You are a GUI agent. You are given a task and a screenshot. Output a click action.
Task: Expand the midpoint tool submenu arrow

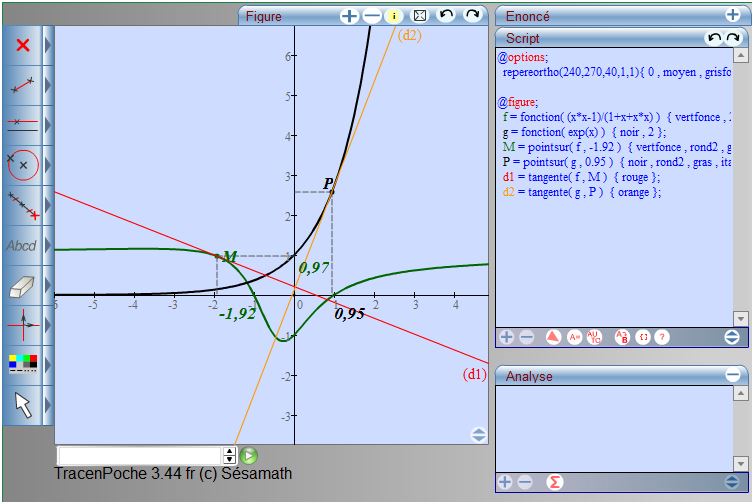pyautogui.click(x=48, y=205)
